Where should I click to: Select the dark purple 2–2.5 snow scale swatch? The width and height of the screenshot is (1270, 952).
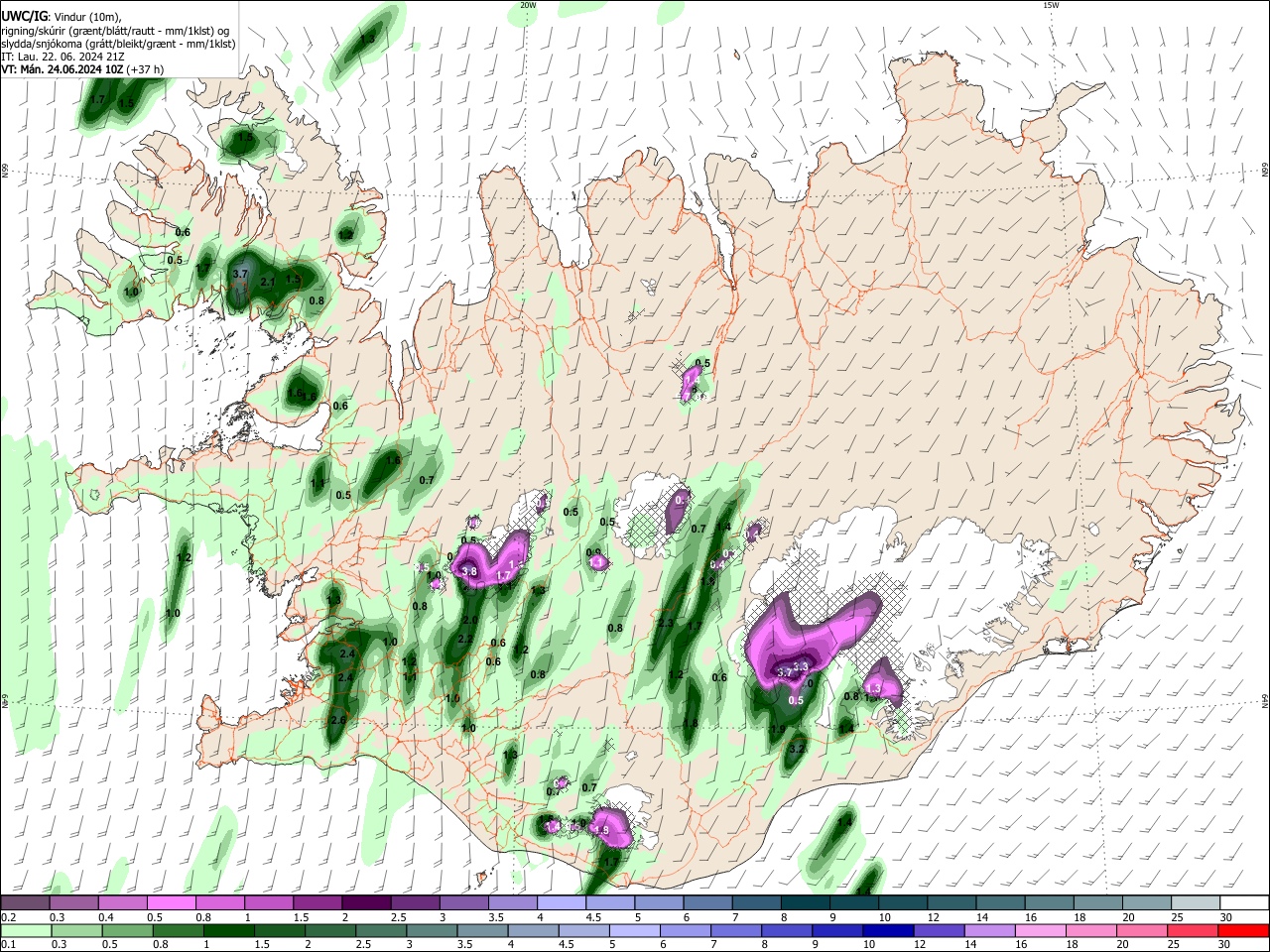[x=365, y=902]
